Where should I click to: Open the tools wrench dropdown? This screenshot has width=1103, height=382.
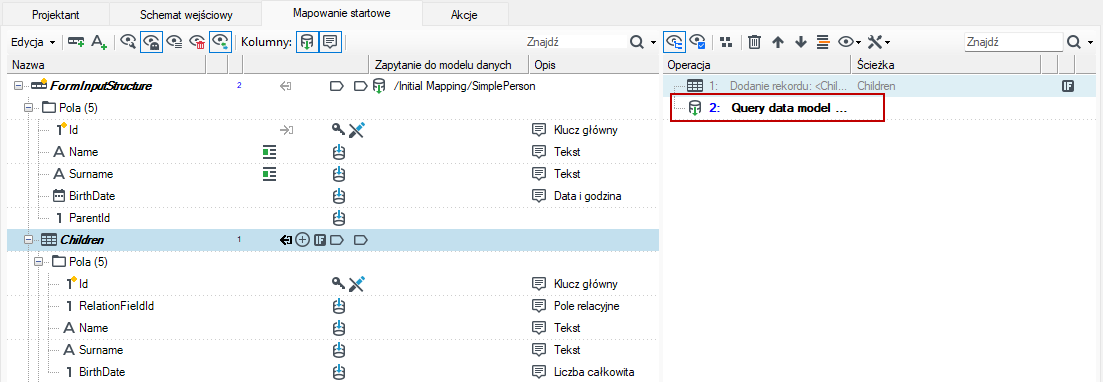[879, 42]
